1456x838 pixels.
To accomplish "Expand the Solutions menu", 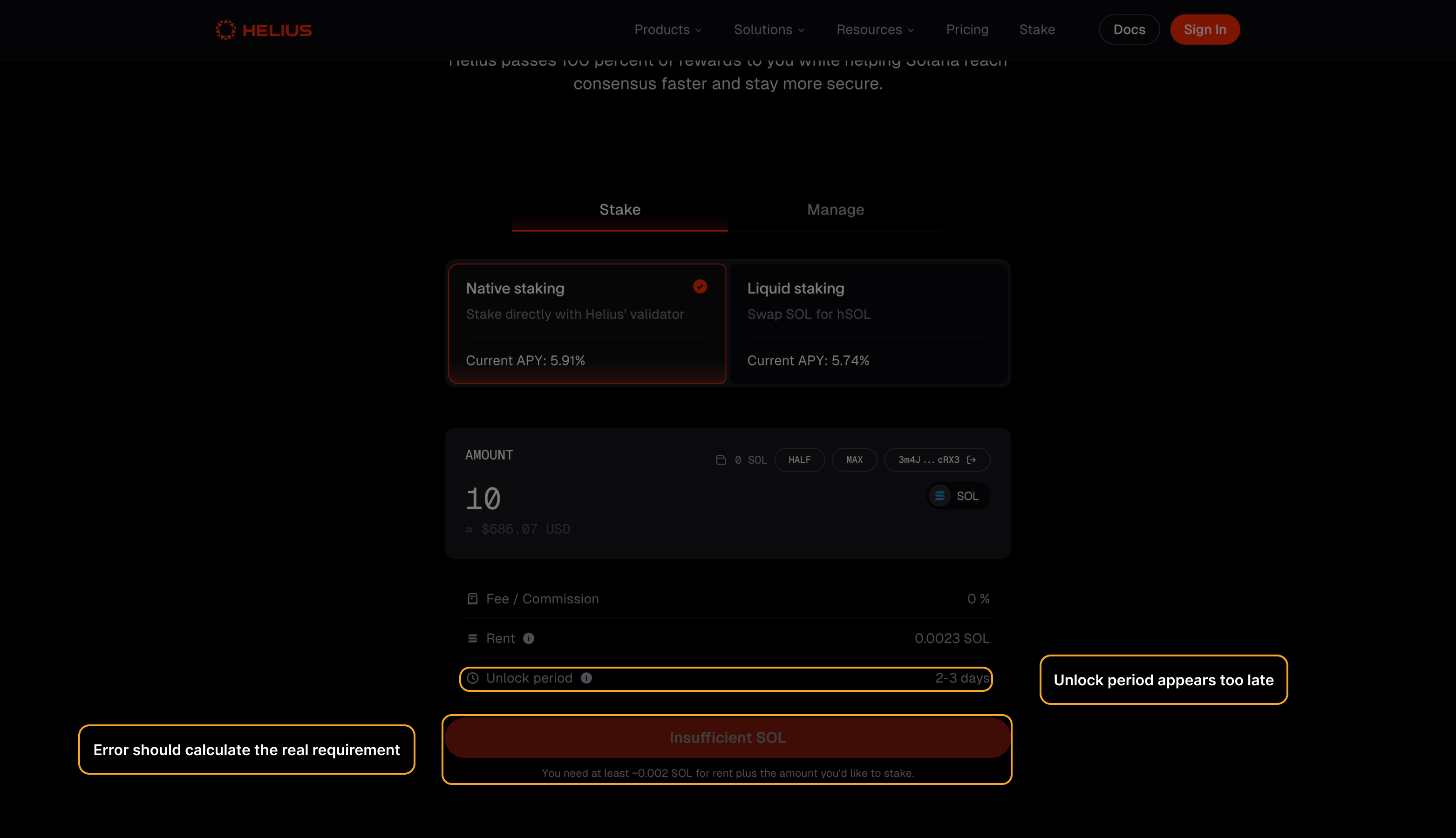I will [769, 29].
